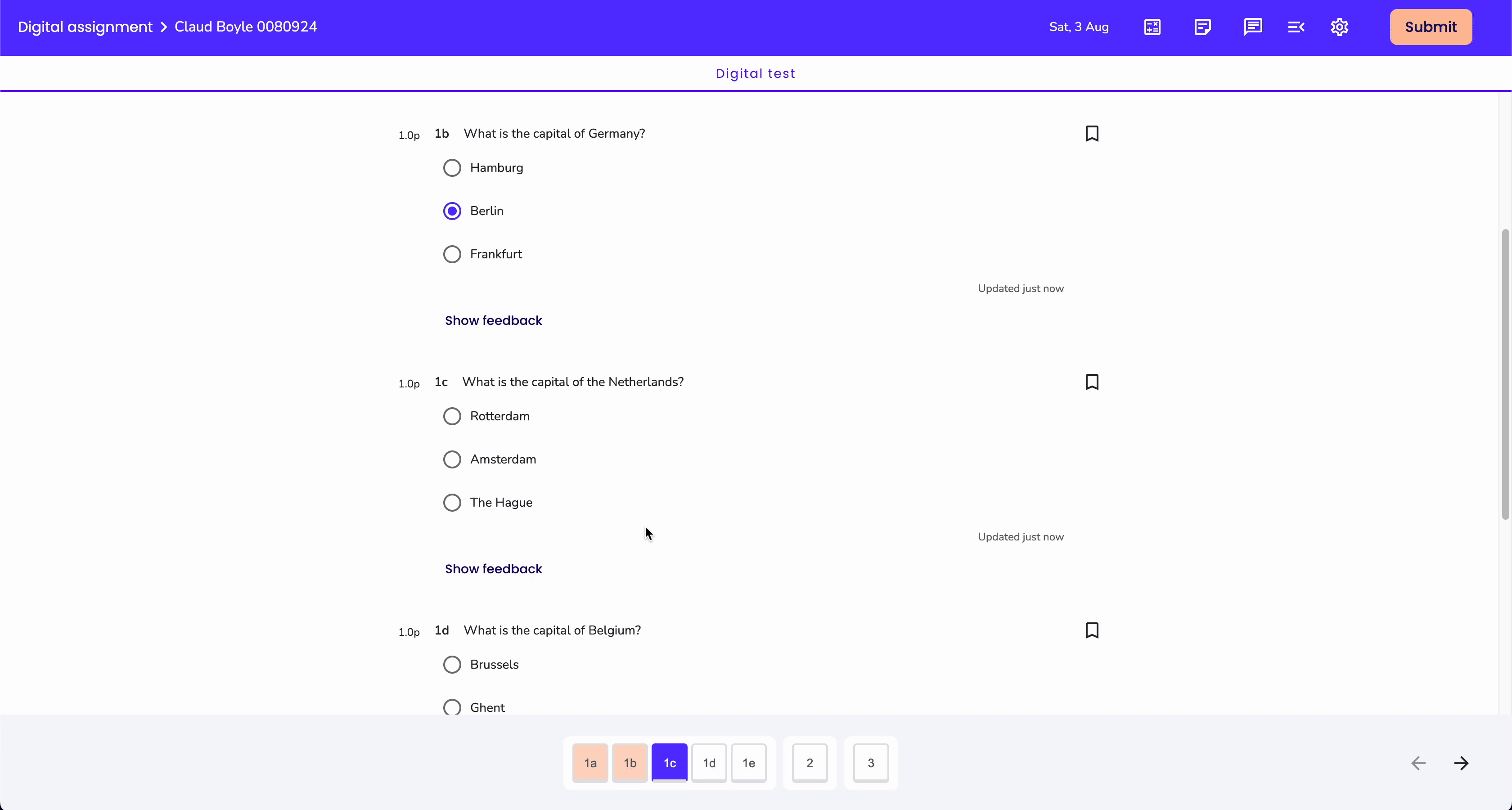Open the chat messages icon

pyautogui.click(x=1252, y=27)
